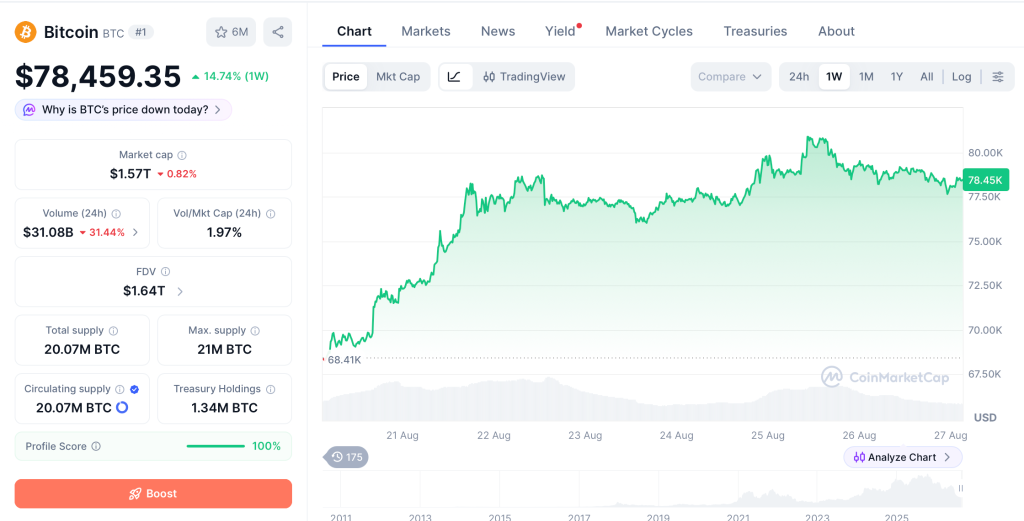This screenshot has width=1024, height=521.
Task: Expand the FDV details chevron
Action: tap(180, 291)
